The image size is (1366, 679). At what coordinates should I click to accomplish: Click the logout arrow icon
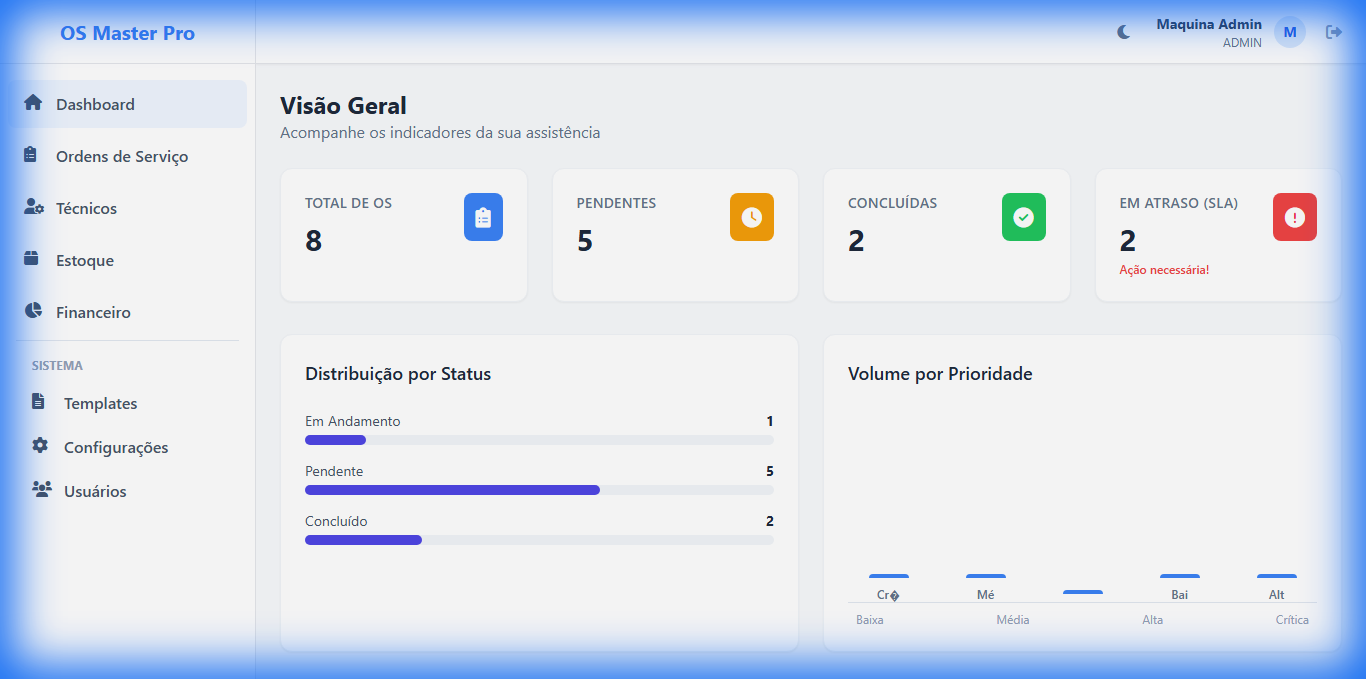tap(1335, 31)
